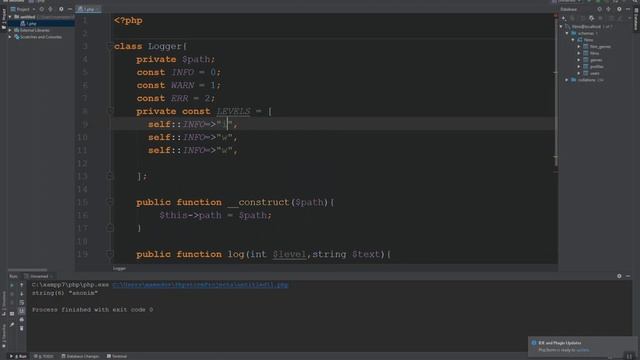Collapse the films@localhost data source

[x=562, y=27]
